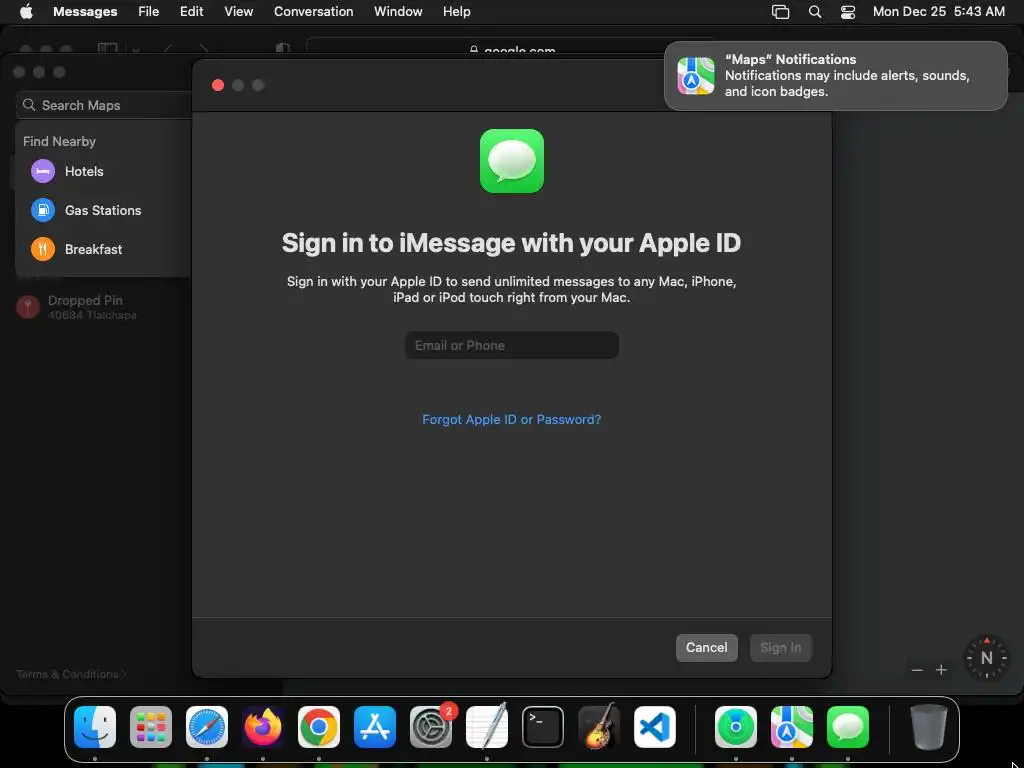The image size is (1024, 768).
Task: Open the View menu
Action: pyautogui.click(x=238, y=12)
